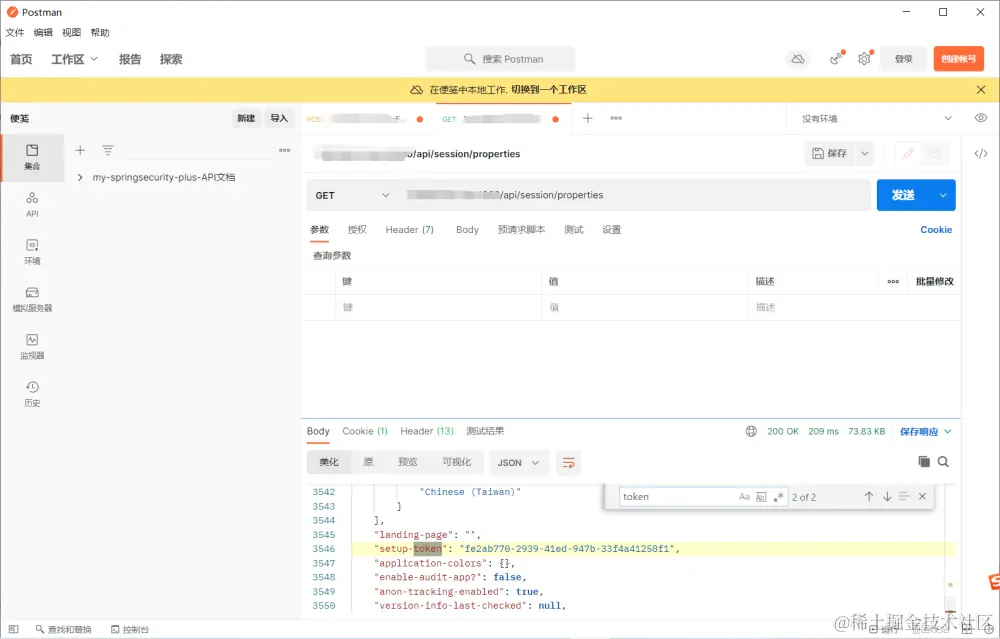1000x639 pixels.
Task: Switch to response Header (13) tab
Action: [427, 431]
